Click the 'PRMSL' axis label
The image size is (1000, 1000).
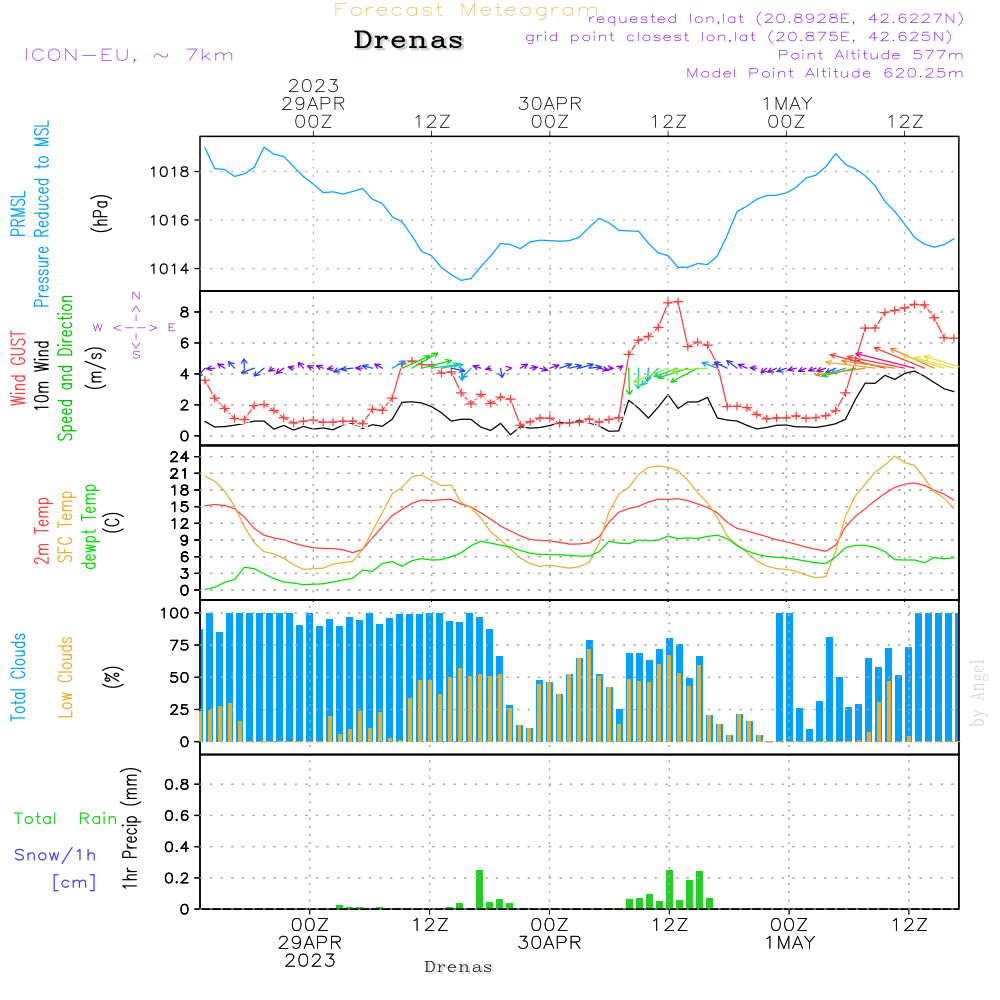(x=18, y=214)
